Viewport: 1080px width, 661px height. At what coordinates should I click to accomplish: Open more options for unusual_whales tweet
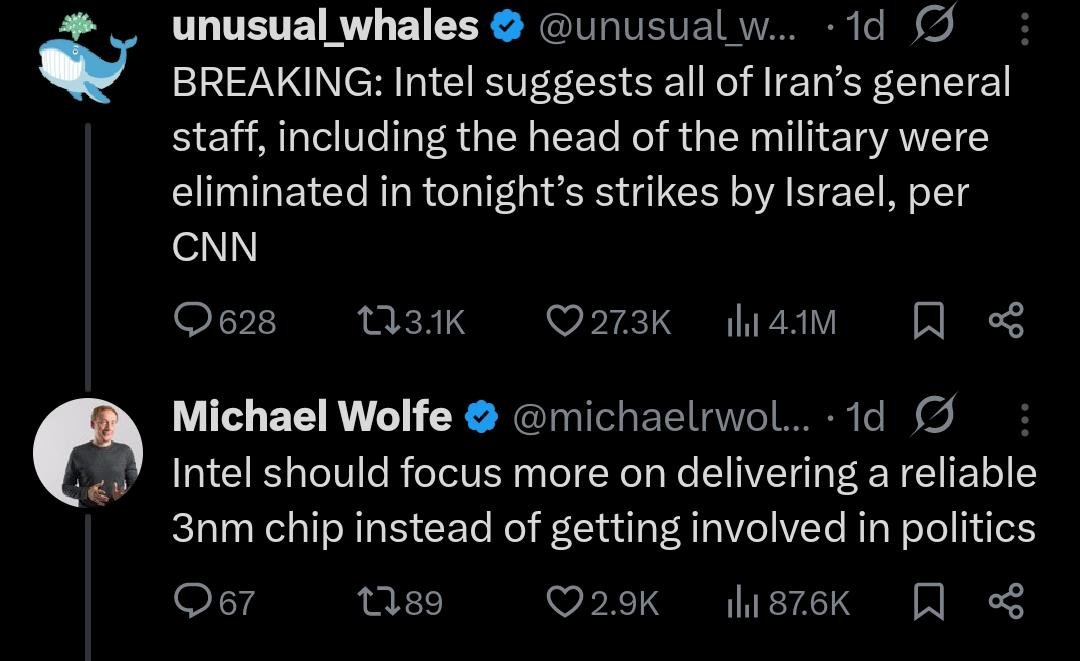(1024, 30)
